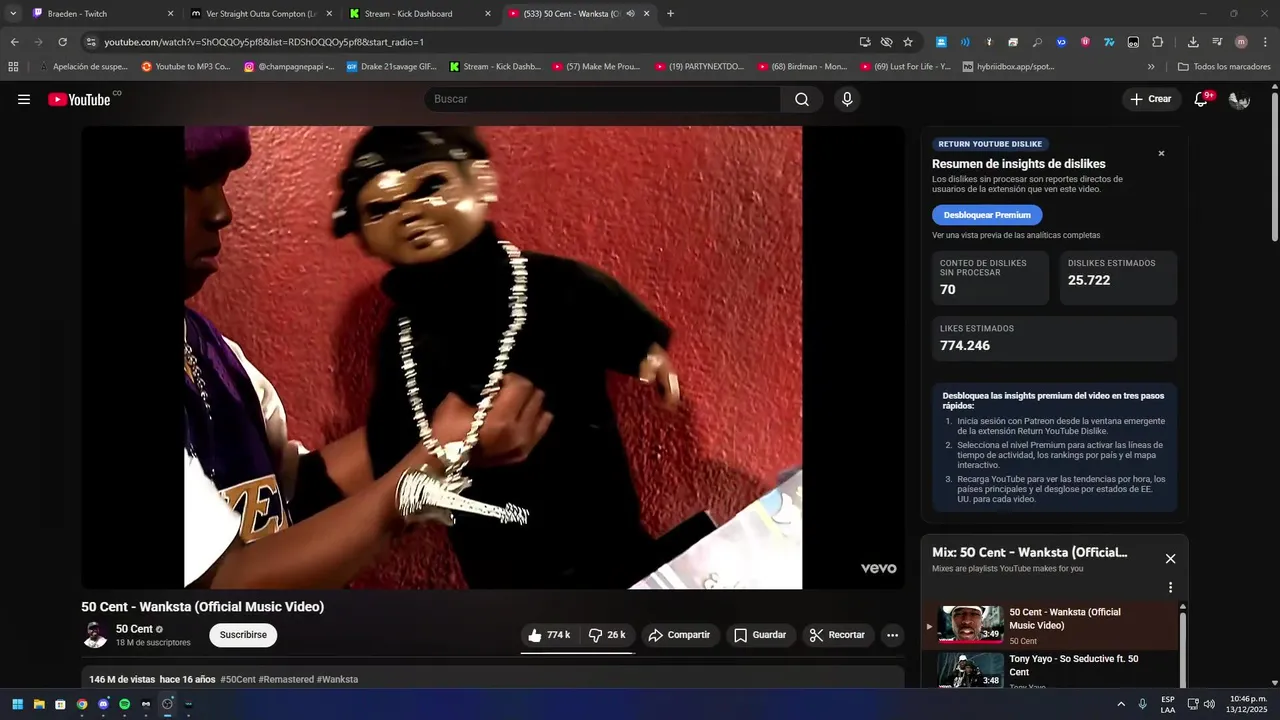
Task: Open Youtube to MP3 Co... bookmark
Action: point(186,67)
